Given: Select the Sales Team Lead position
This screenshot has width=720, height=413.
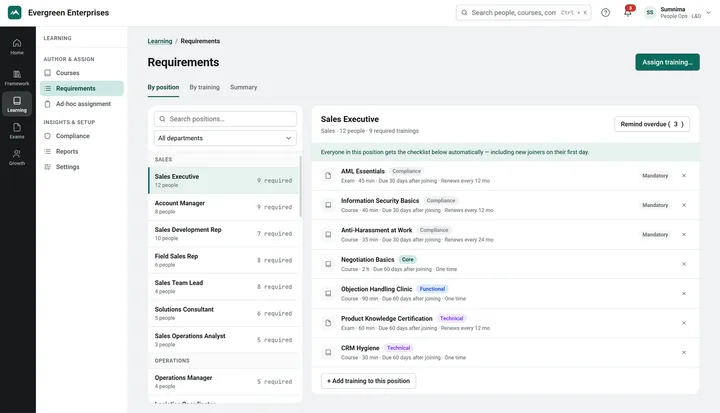Looking at the screenshot, I should pyautogui.click(x=223, y=287).
